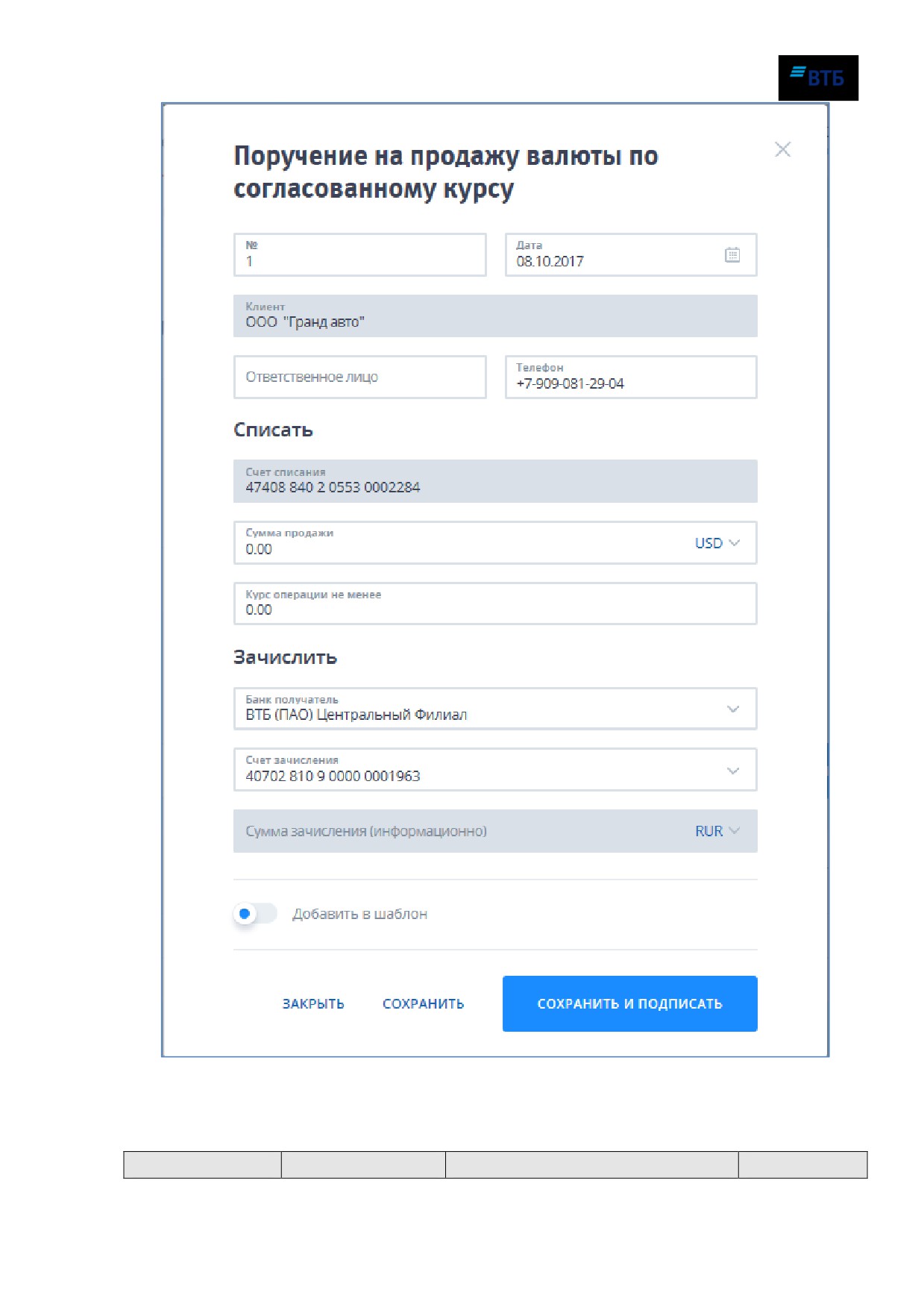Click the Курс операции не менее field
The image size is (924, 1307).
[x=495, y=604]
